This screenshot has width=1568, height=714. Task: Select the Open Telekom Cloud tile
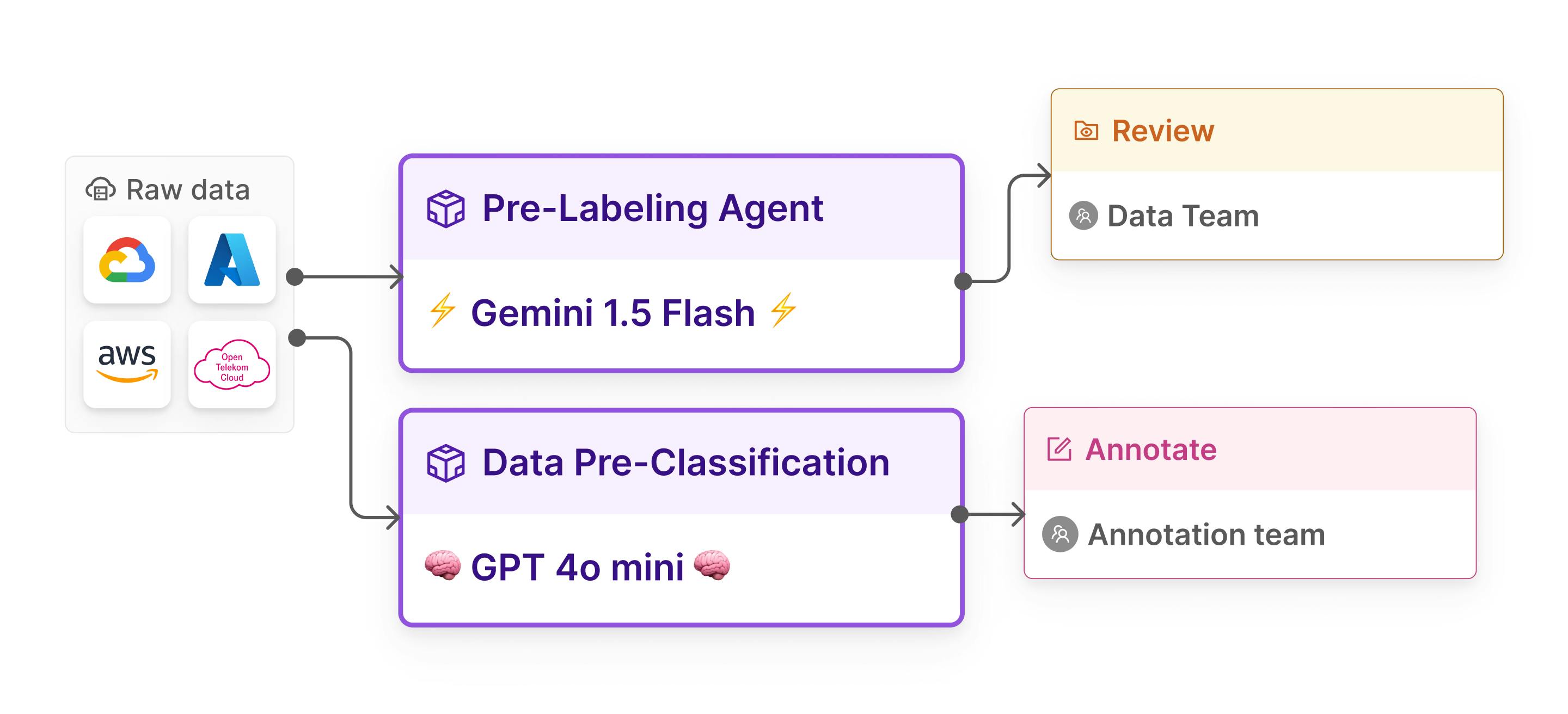click(232, 364)
